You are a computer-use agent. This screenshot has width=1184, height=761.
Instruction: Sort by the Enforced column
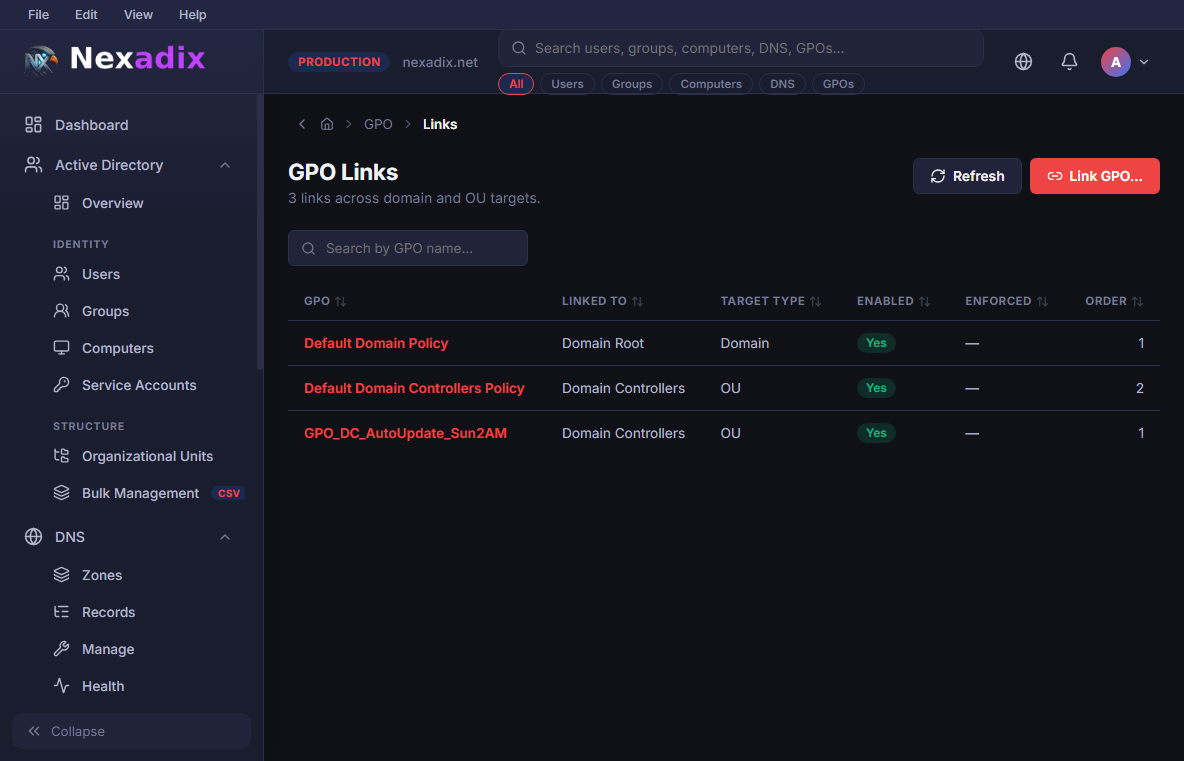point(1007,301)
